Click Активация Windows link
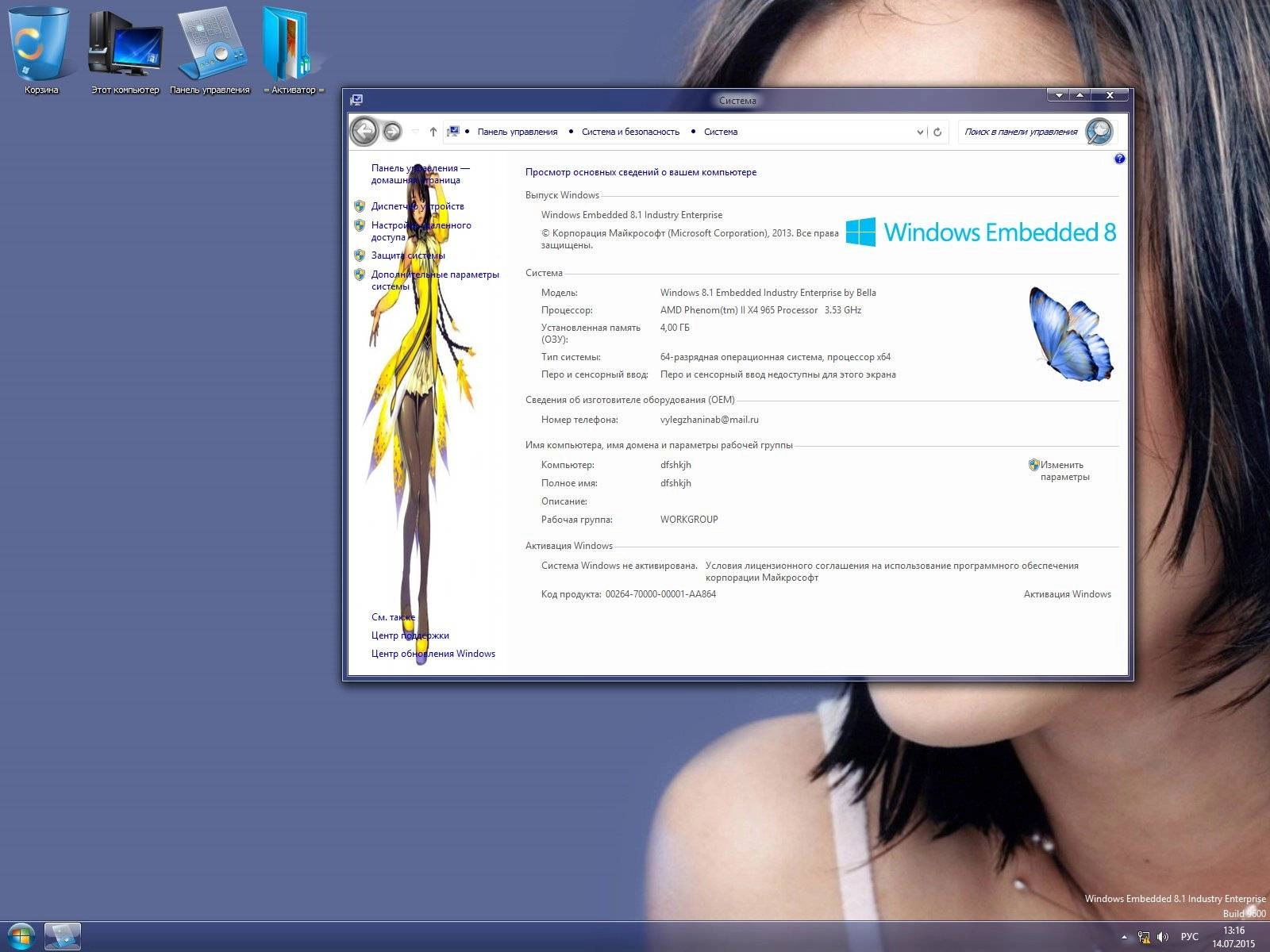Image resolution: width=1270 pixels, height=952 pixels. pos(1067,594)
